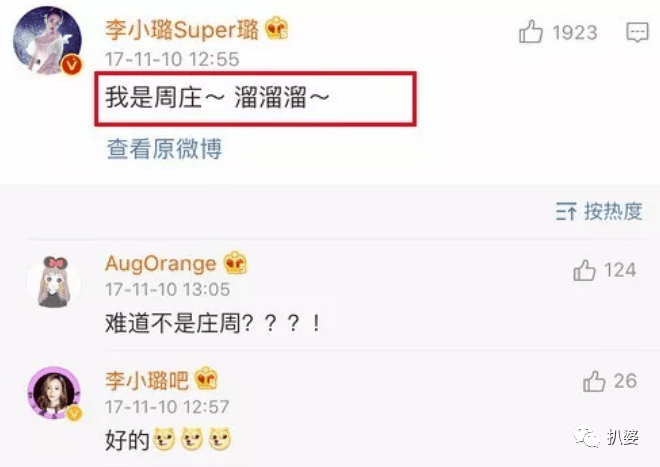Click the crown badge next to 李小璐Super璐
Screen dimensions: 660x467
277,28
